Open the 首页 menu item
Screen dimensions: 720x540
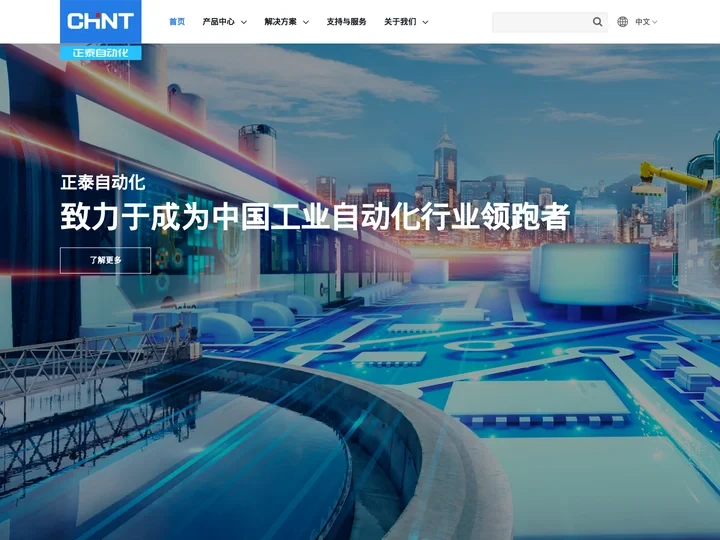tap(177, 22)
